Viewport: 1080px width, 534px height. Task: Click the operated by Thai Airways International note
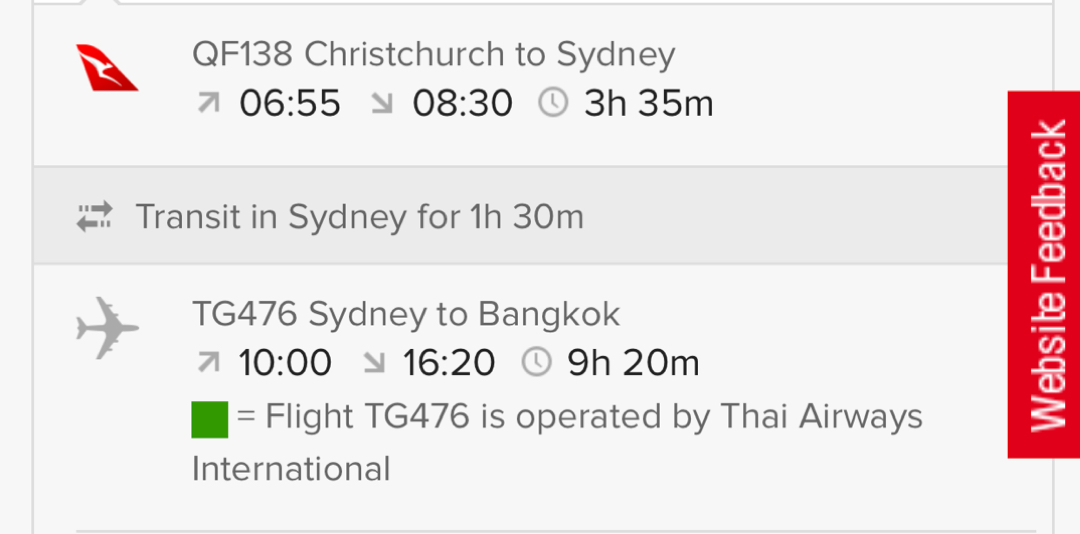tap(557, 442)
